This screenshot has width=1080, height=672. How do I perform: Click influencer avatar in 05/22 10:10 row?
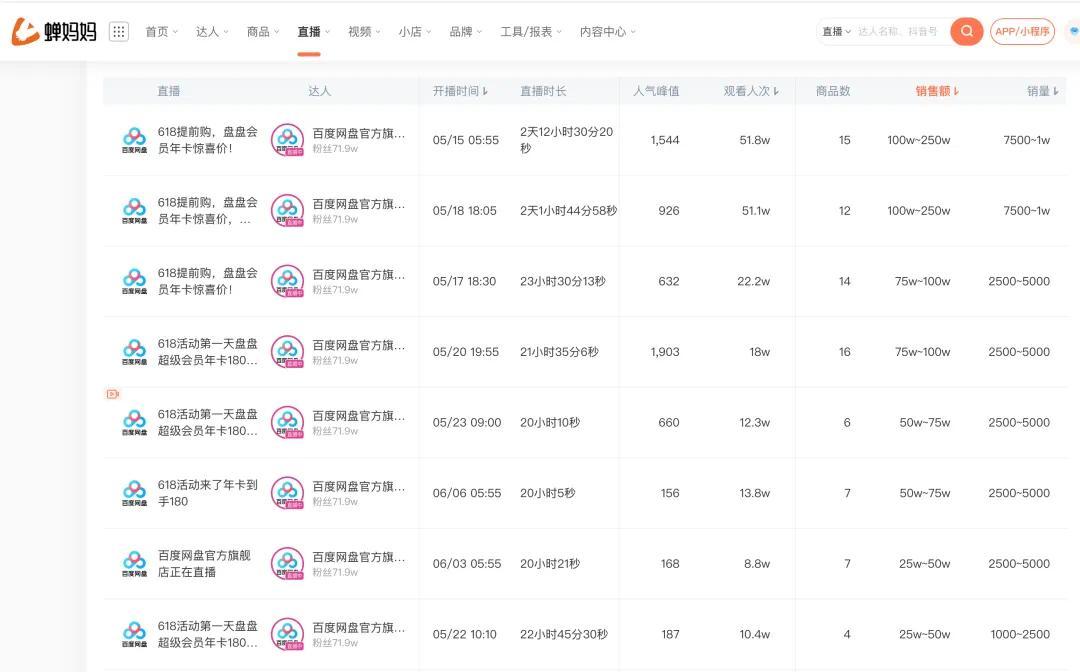click(x=287, y=634)
